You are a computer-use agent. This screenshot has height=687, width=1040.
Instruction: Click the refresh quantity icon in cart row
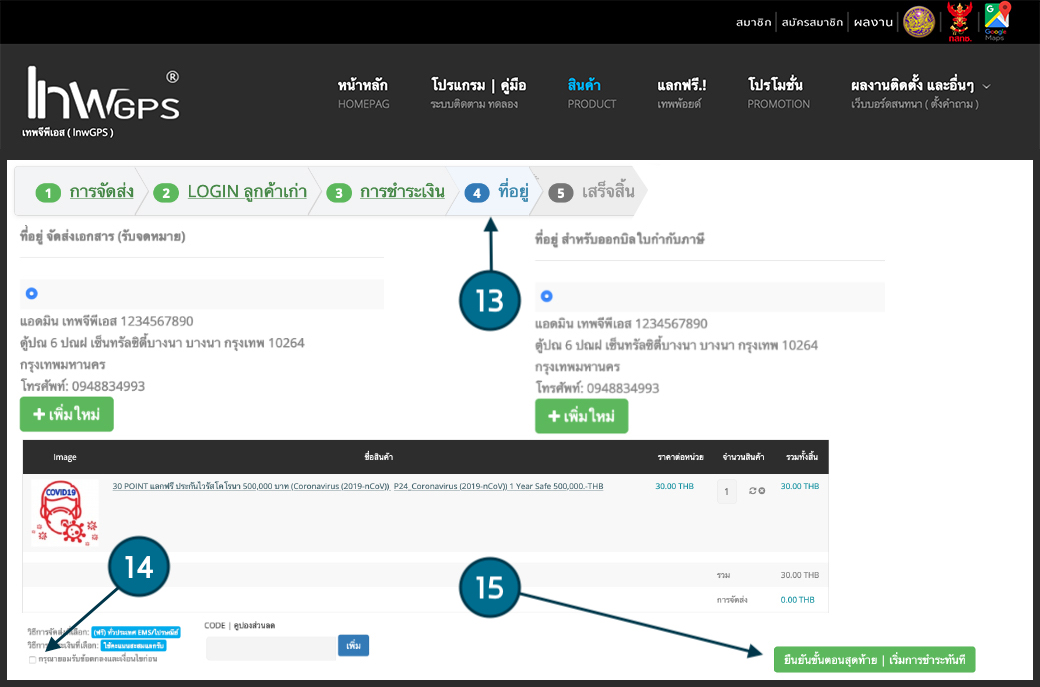[752, 491]
